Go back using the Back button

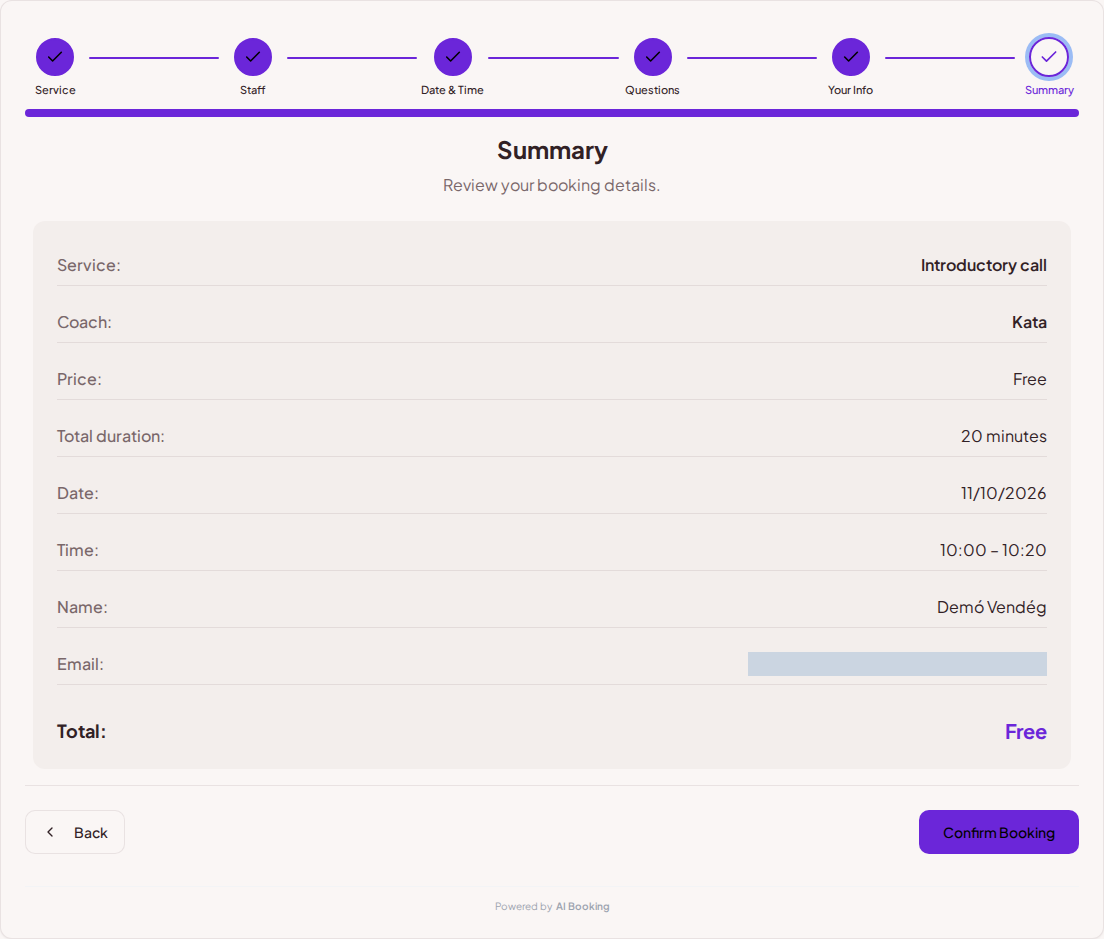click(x=75, y=832)
